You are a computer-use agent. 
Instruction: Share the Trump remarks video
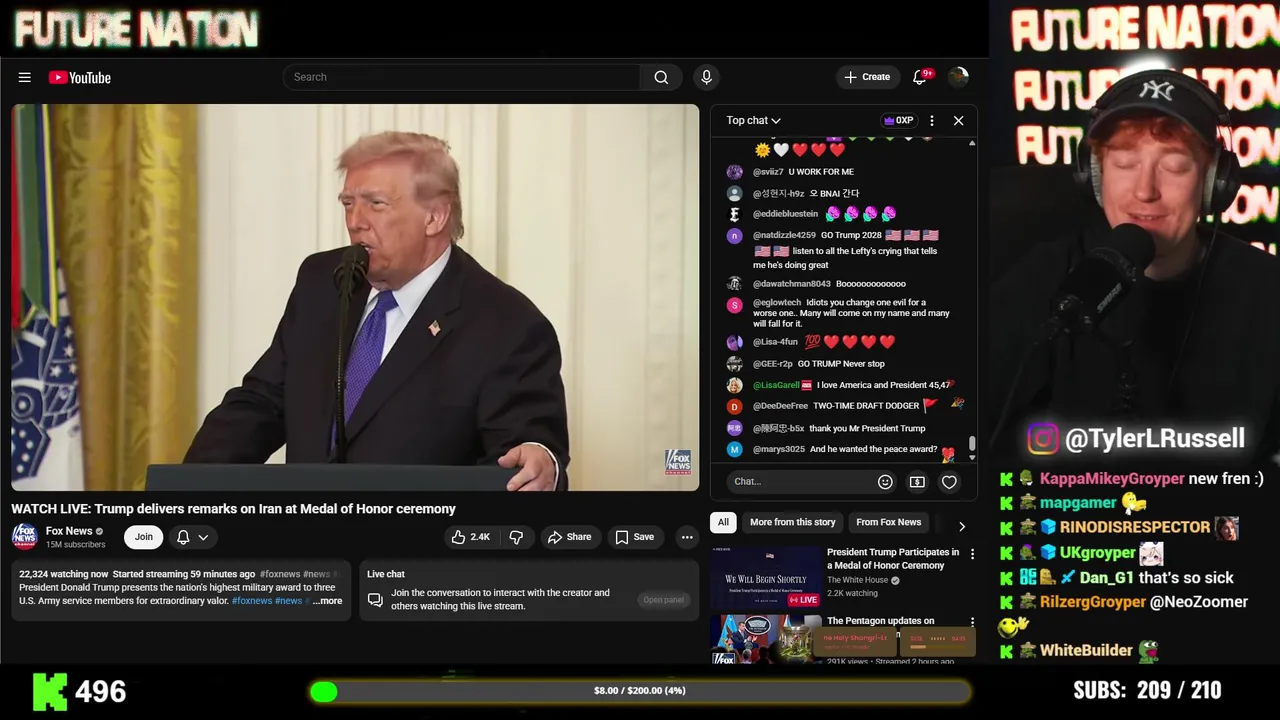[x=569, y=537]
